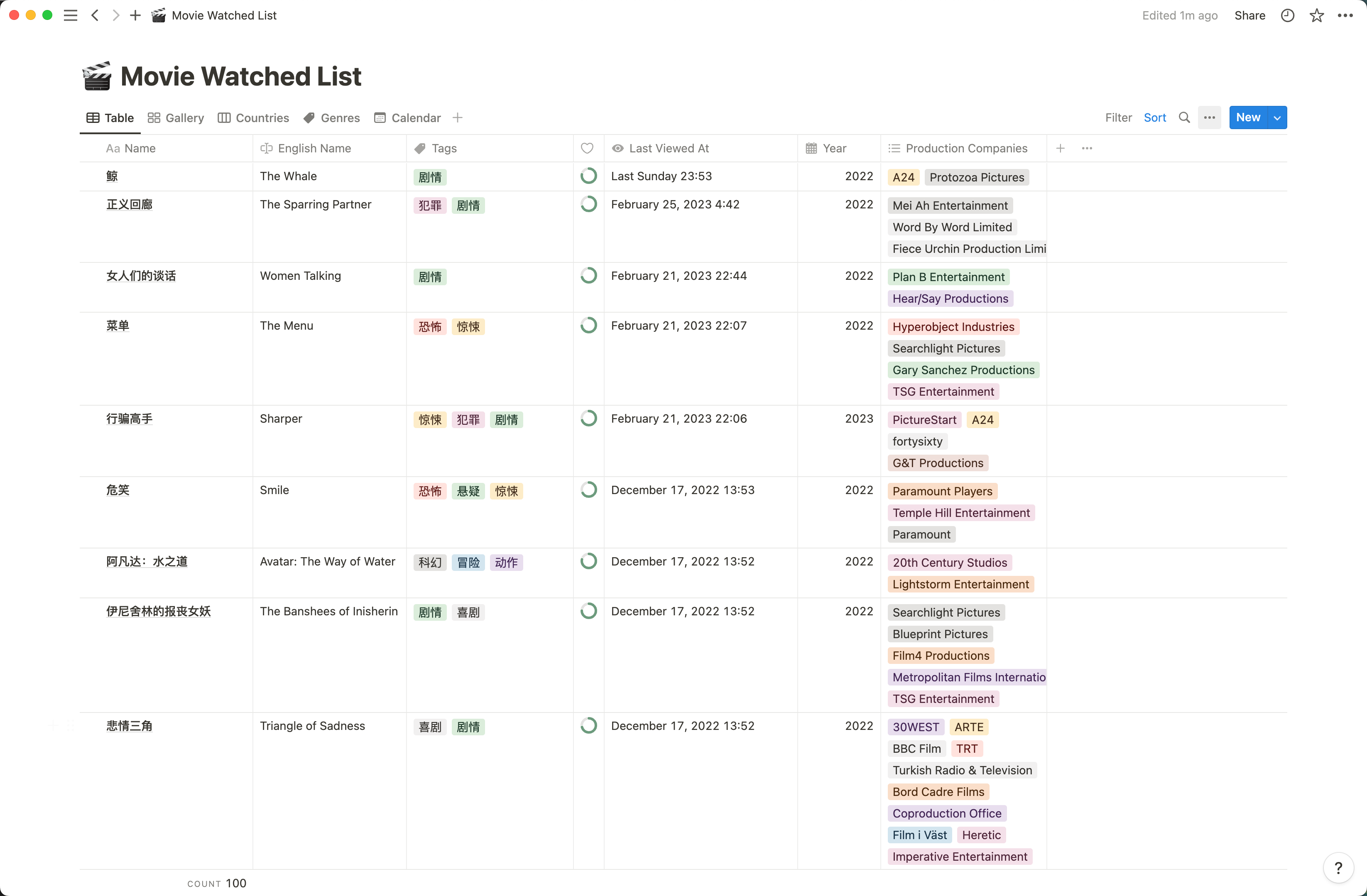Navigate back with the left arrow
The width and height of the screenshot is (1367, 896).
[96, 15]
